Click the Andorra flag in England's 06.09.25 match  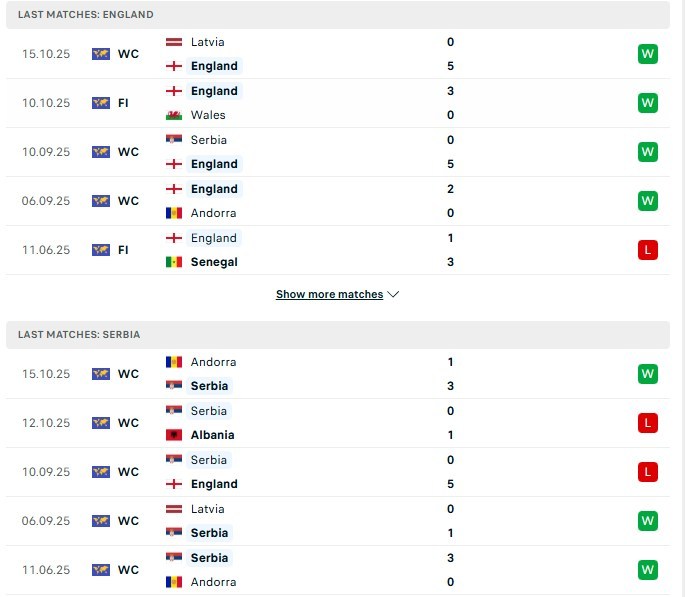[173, 213]
